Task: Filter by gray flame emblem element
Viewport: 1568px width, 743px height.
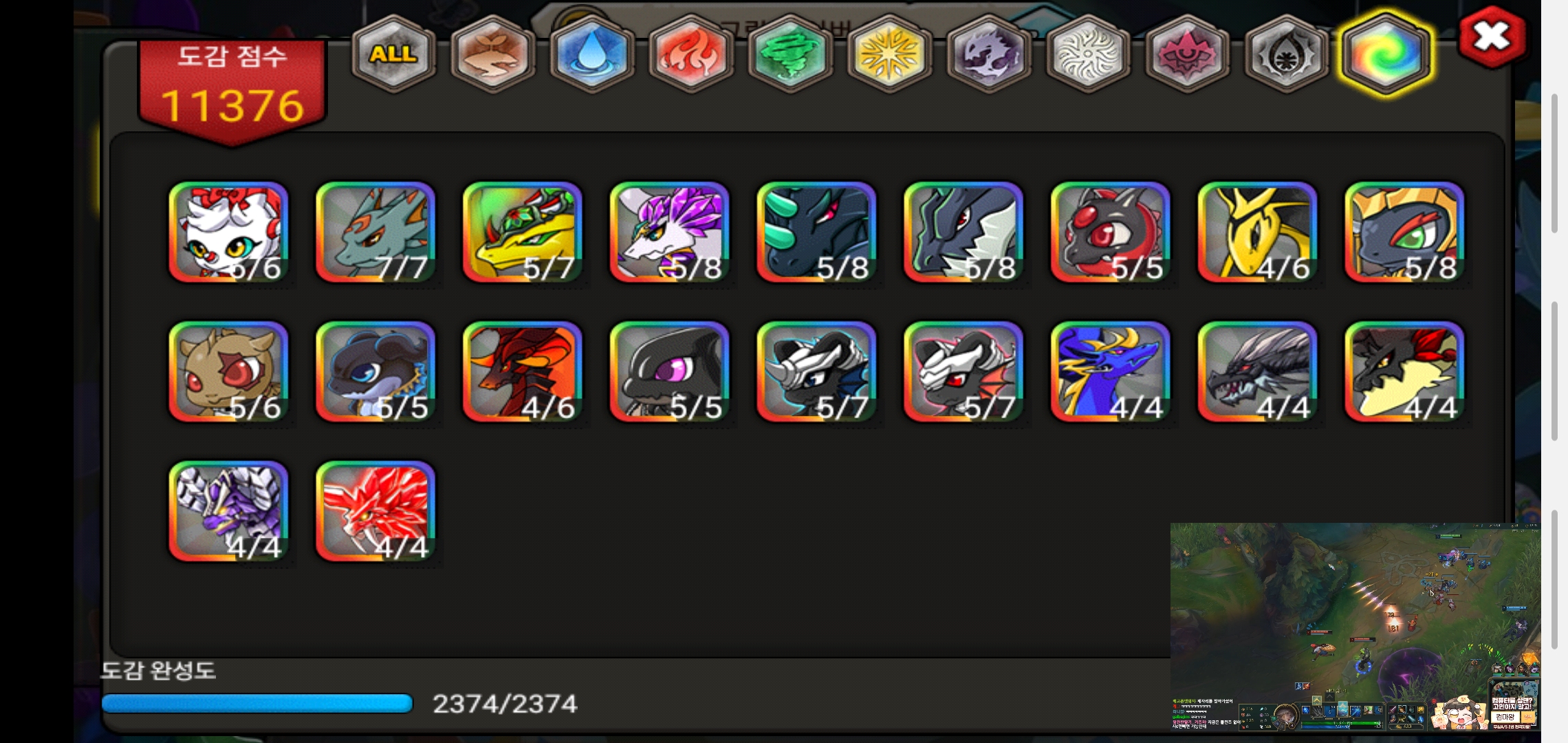Action: pyautogui.click(x=1286, y=54)
